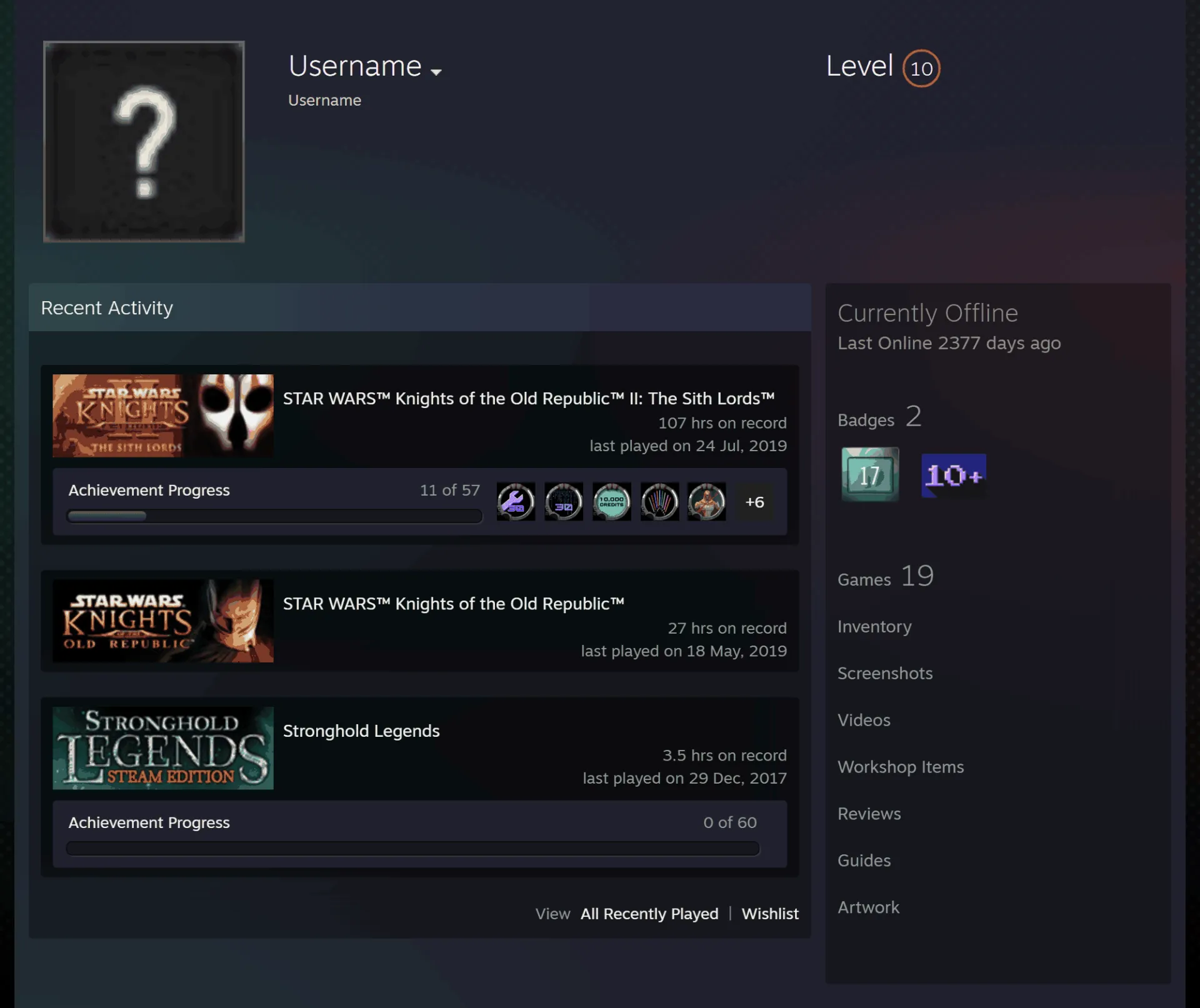This screenshot has width=1200, height=1008.
Task: Open the Artwork link
Action: pos(869,907)
